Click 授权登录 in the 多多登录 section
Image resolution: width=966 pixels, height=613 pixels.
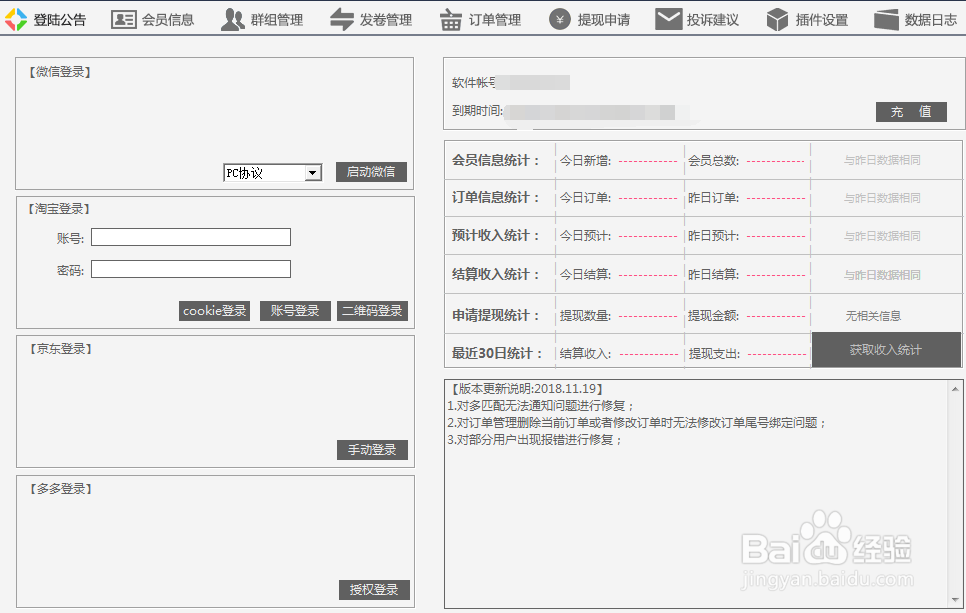(372, 590)
